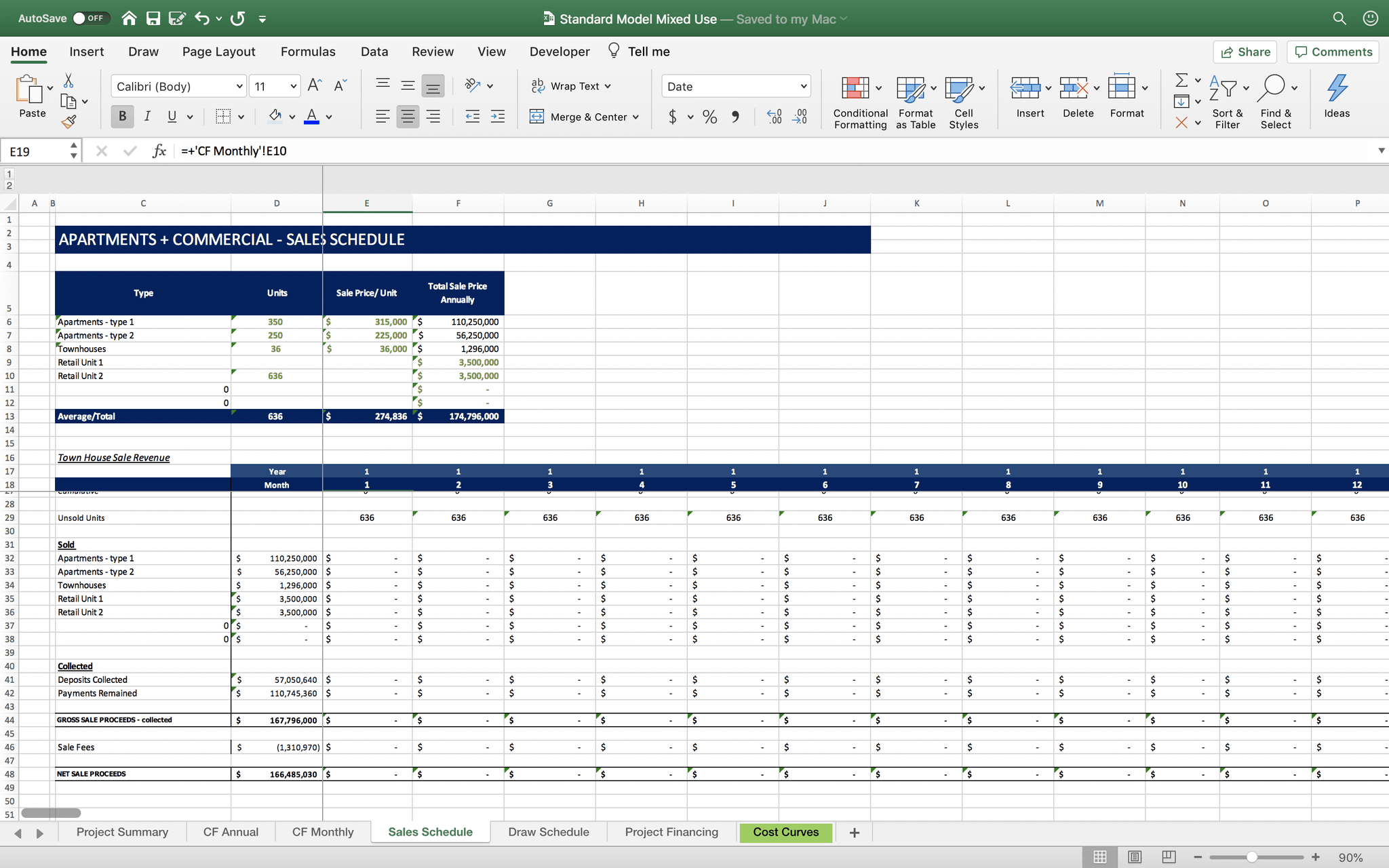The width and height of the screenshot is (1389, 868).
Task: Switch to Page Layout view in status bar
Action: [1135, 857]
